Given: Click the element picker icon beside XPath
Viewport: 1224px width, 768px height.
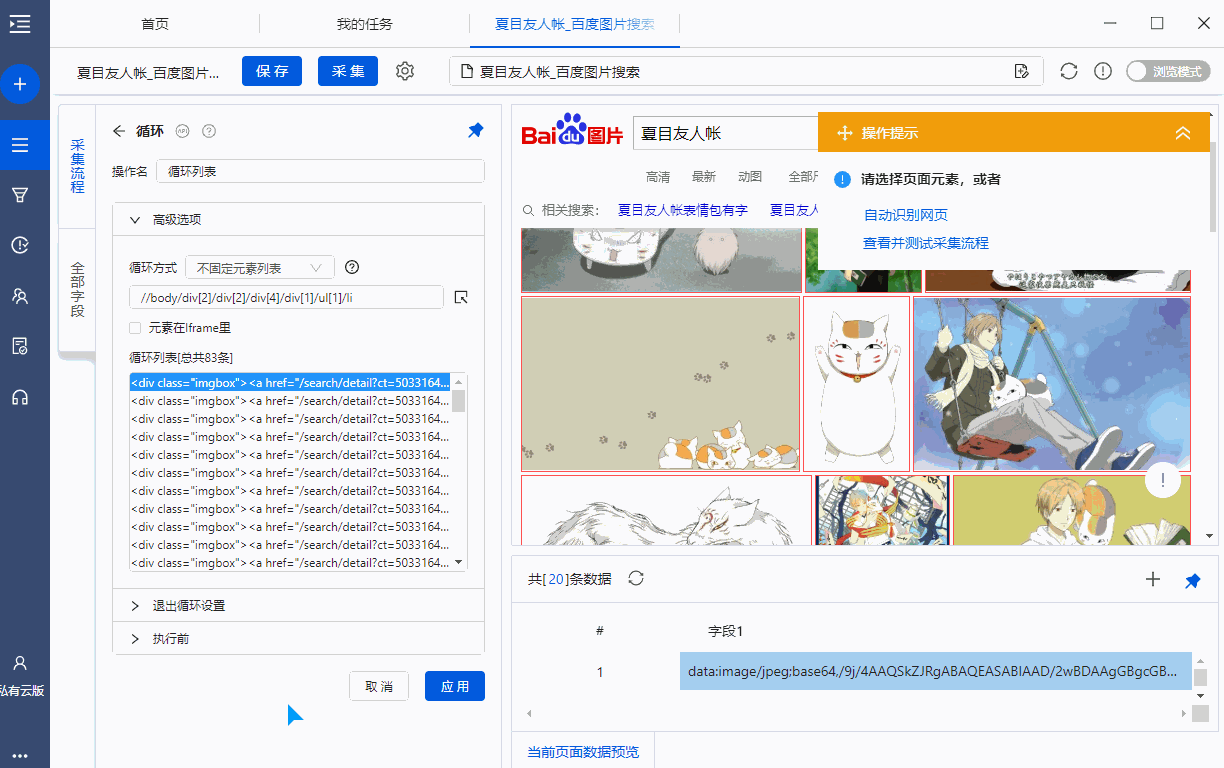Looking at the screenshot, I should pyautogui.click(x=461, y=297).
